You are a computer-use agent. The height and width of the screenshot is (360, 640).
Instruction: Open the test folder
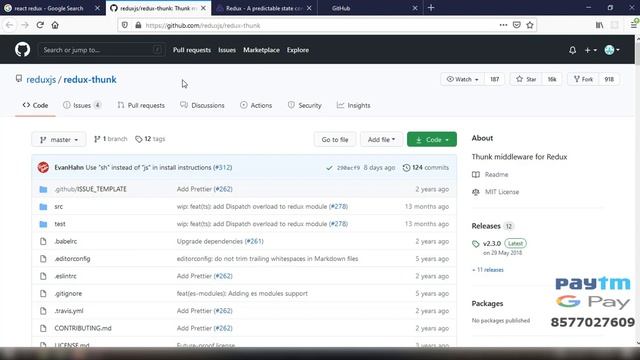click(60, 224)
